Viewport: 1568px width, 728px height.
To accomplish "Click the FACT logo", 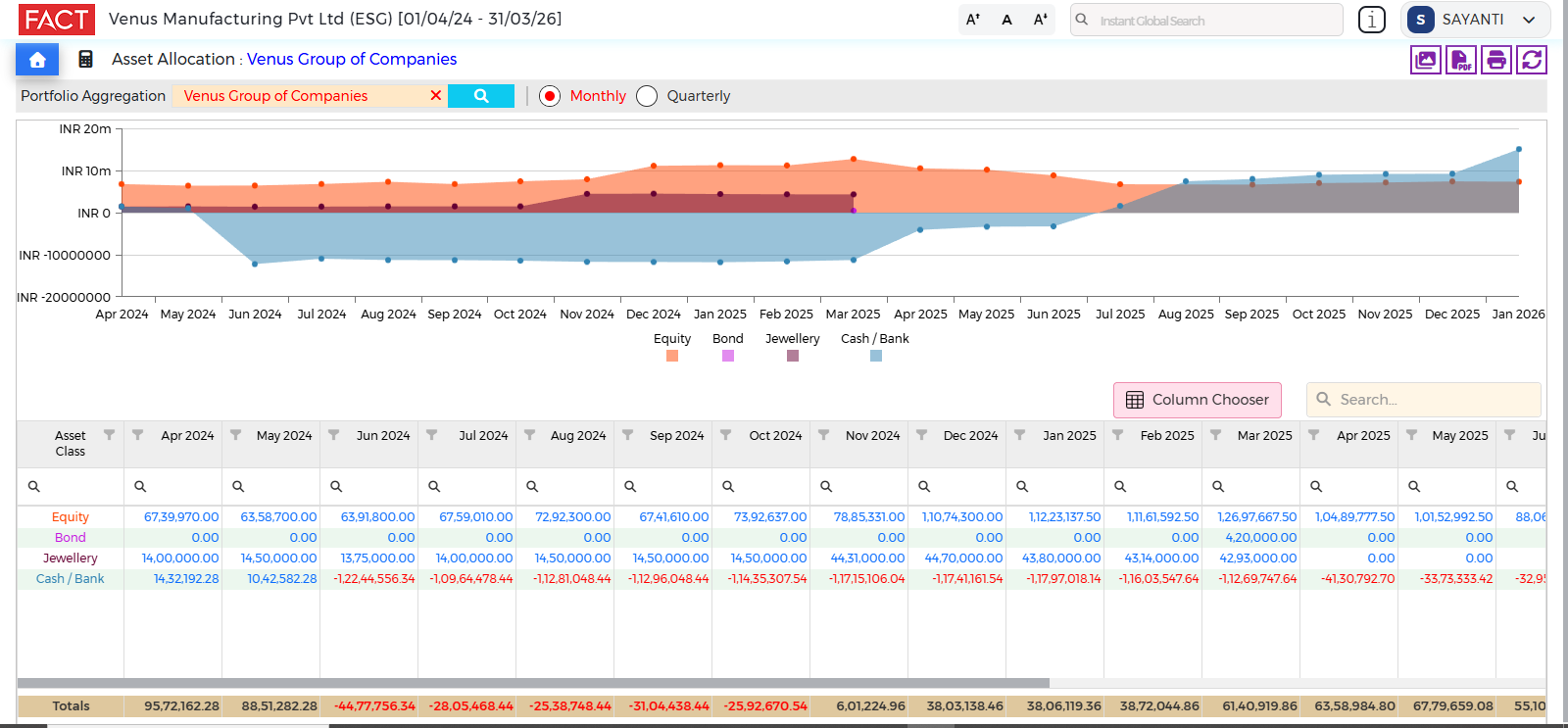I will pyautogui.click(x=57, y=20).
